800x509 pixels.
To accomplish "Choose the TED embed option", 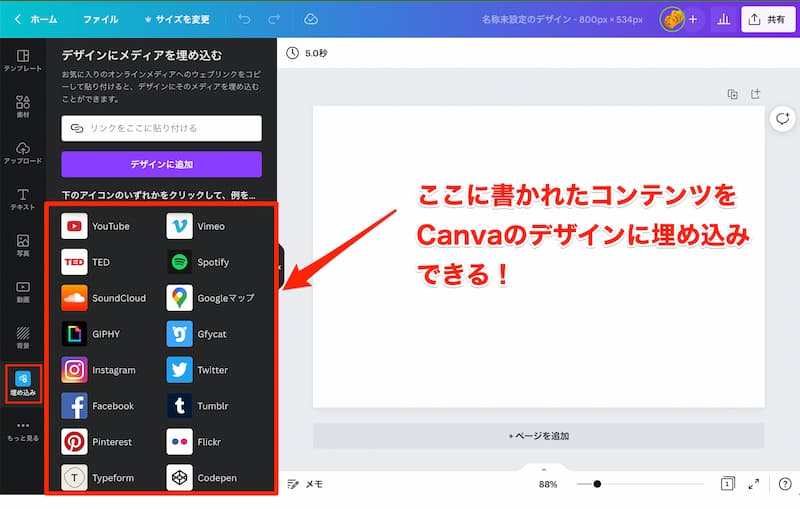I will click(x=86, y=262).
